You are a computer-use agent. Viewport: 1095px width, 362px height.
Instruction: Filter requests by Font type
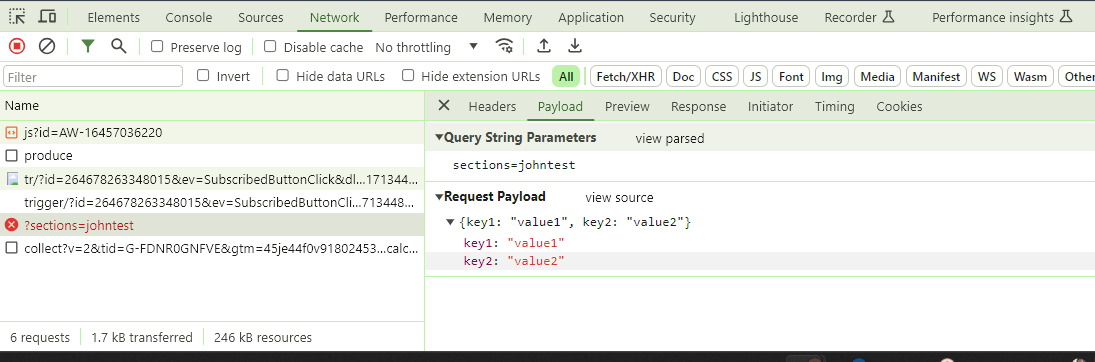coord(791,76)
